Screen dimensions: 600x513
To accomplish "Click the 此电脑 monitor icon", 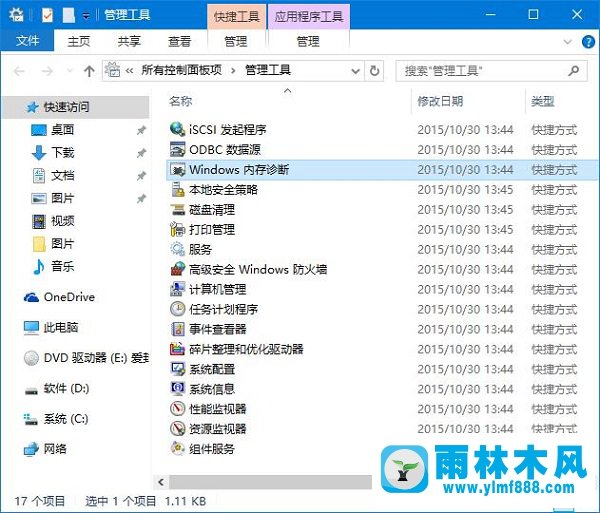I will (31, 328).
